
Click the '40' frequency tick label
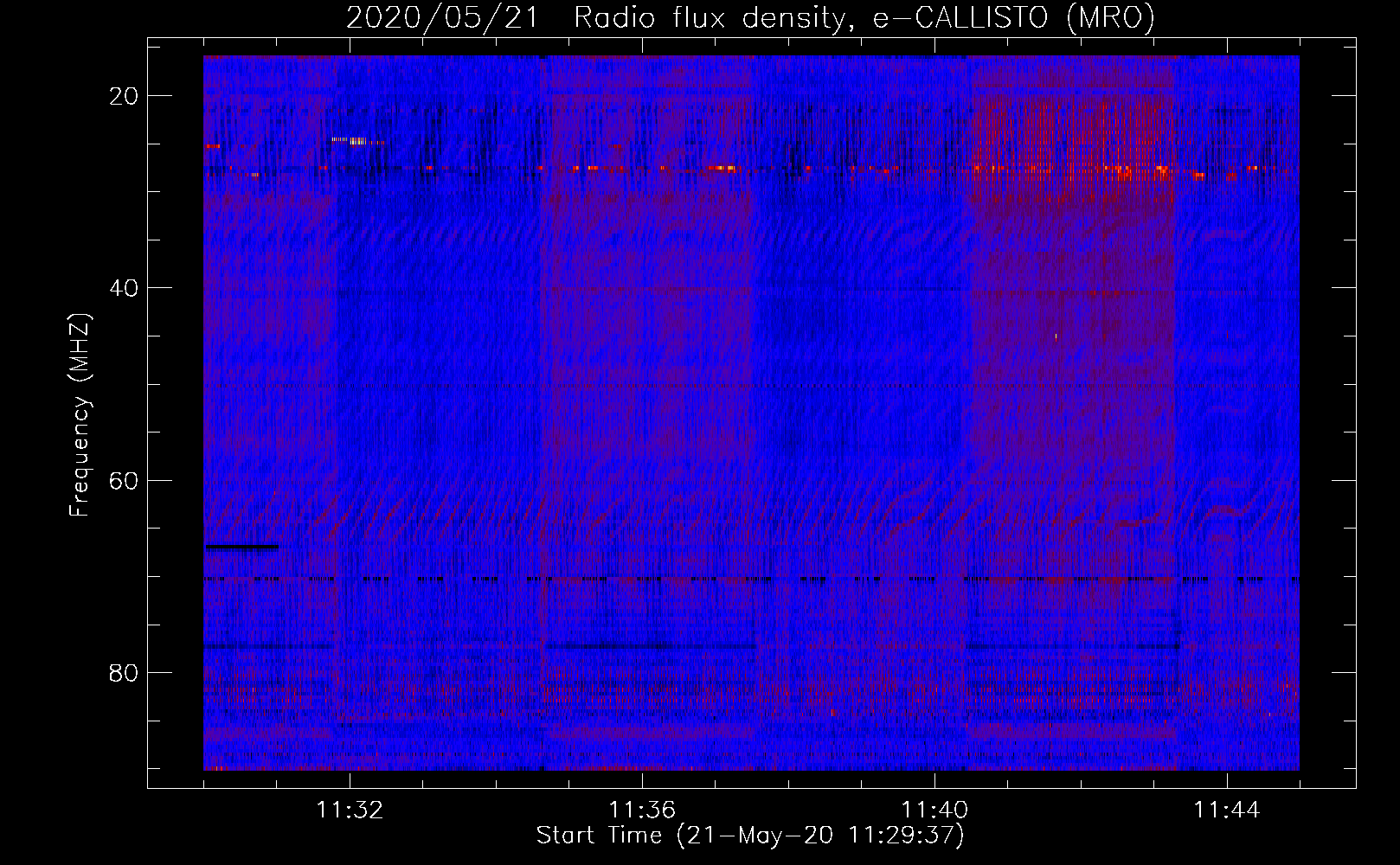point(124,288)
